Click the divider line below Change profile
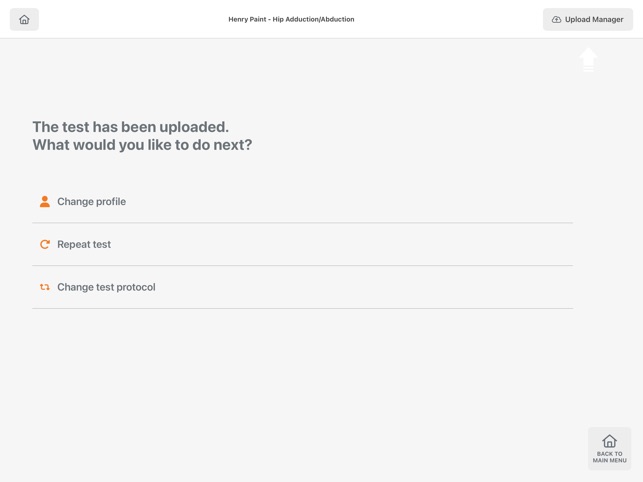 (302, 223)
